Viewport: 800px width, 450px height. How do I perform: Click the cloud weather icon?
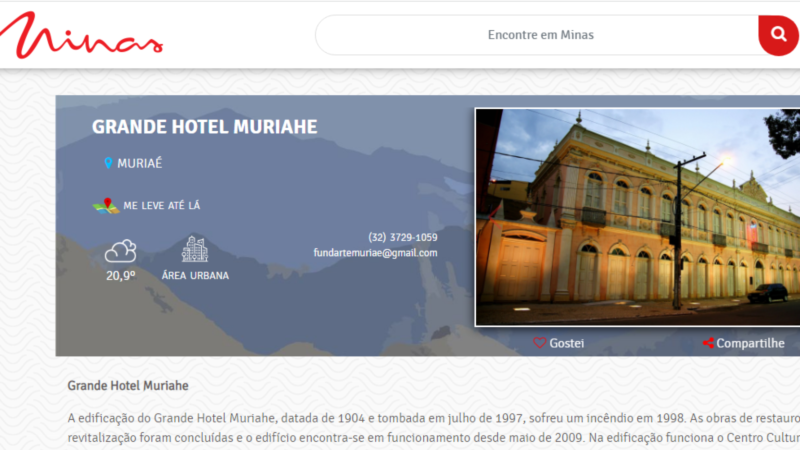point(120,251)
